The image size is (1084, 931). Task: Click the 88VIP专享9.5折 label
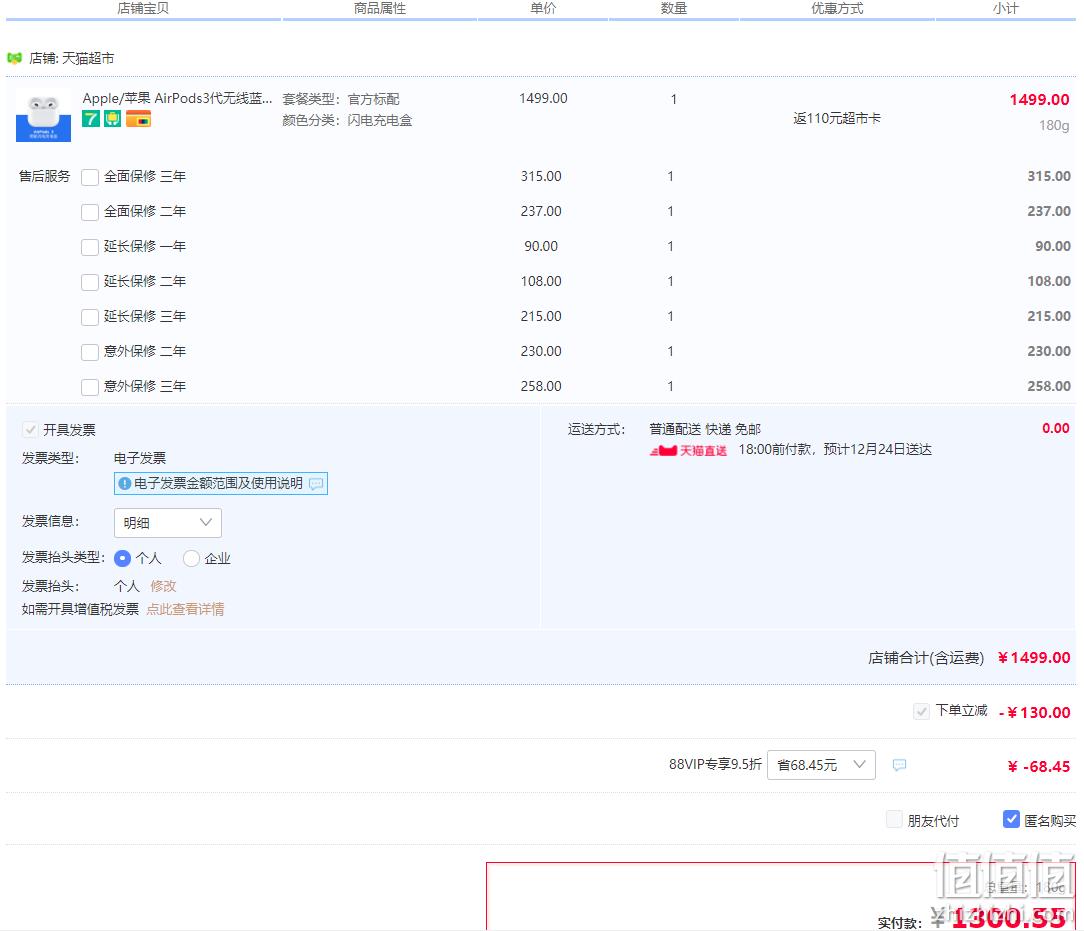[x=715, y=764]
